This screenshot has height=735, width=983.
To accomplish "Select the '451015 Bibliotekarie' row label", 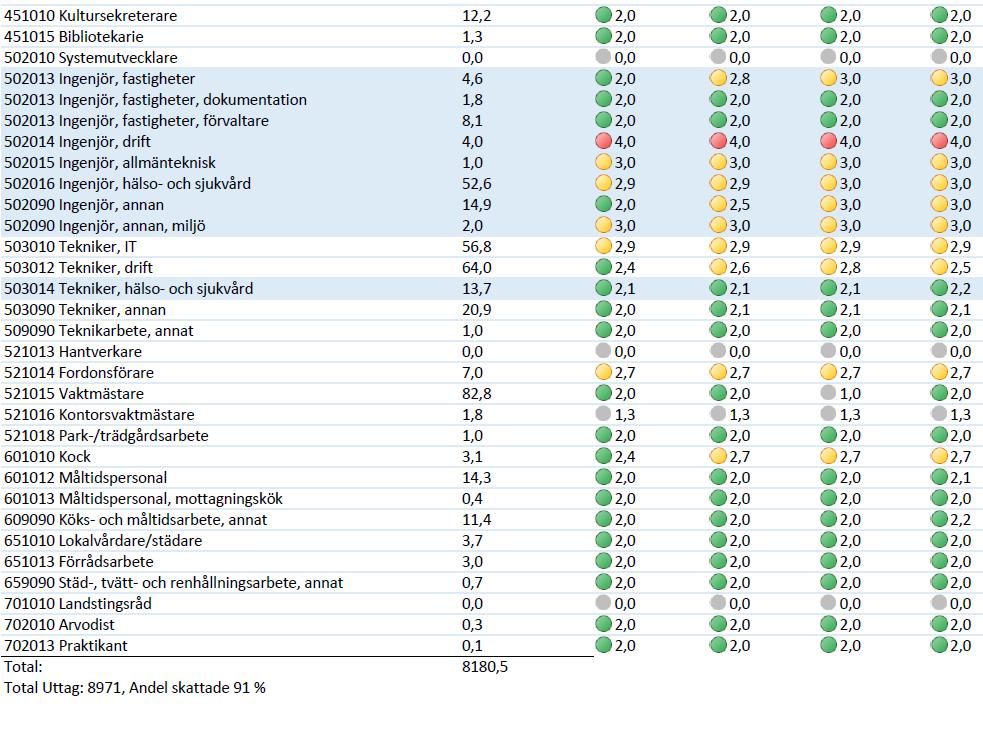I will [73, 36].
